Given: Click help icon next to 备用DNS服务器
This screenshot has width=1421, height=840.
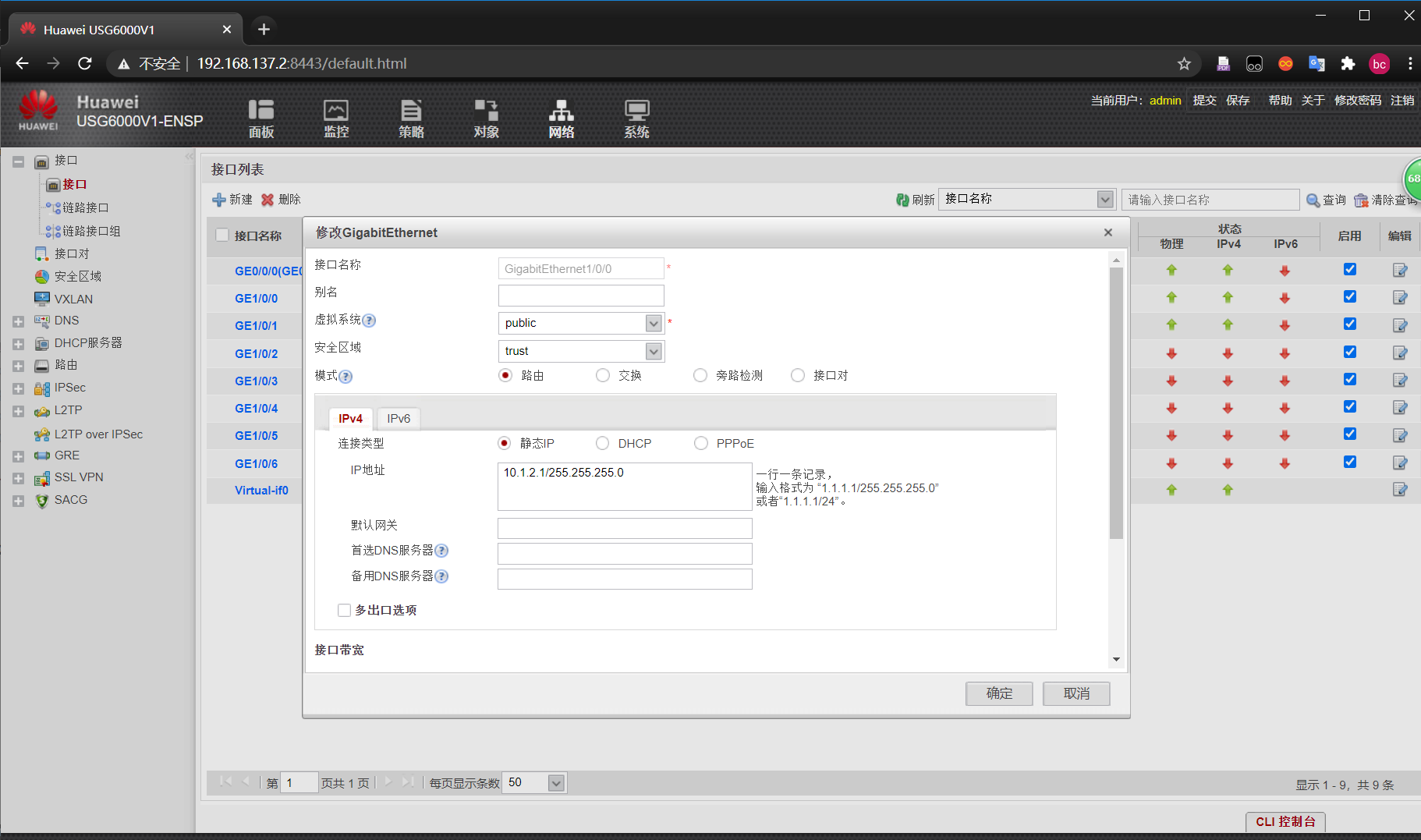Looking at the screenshot, I should tap(441, 576).
